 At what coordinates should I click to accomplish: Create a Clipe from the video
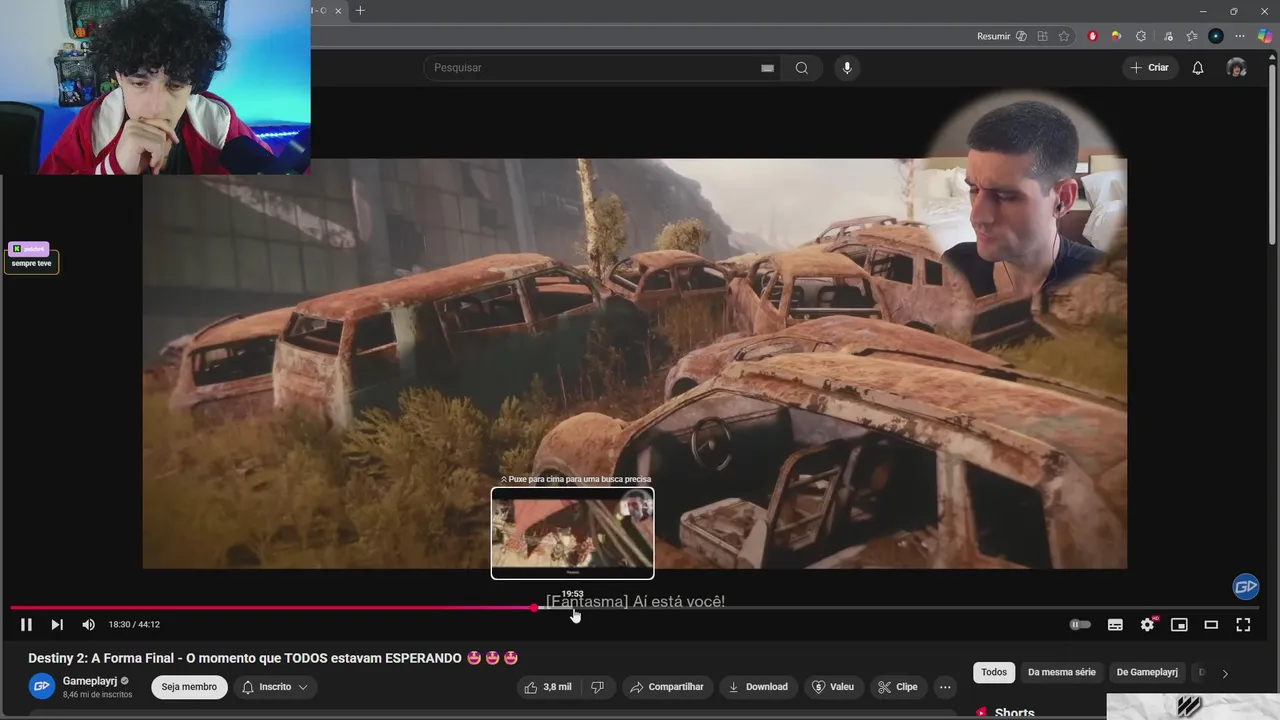point(898,687)
